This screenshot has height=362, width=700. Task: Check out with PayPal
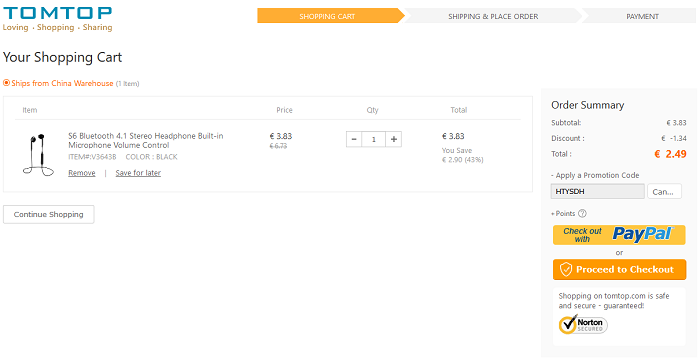619,235
